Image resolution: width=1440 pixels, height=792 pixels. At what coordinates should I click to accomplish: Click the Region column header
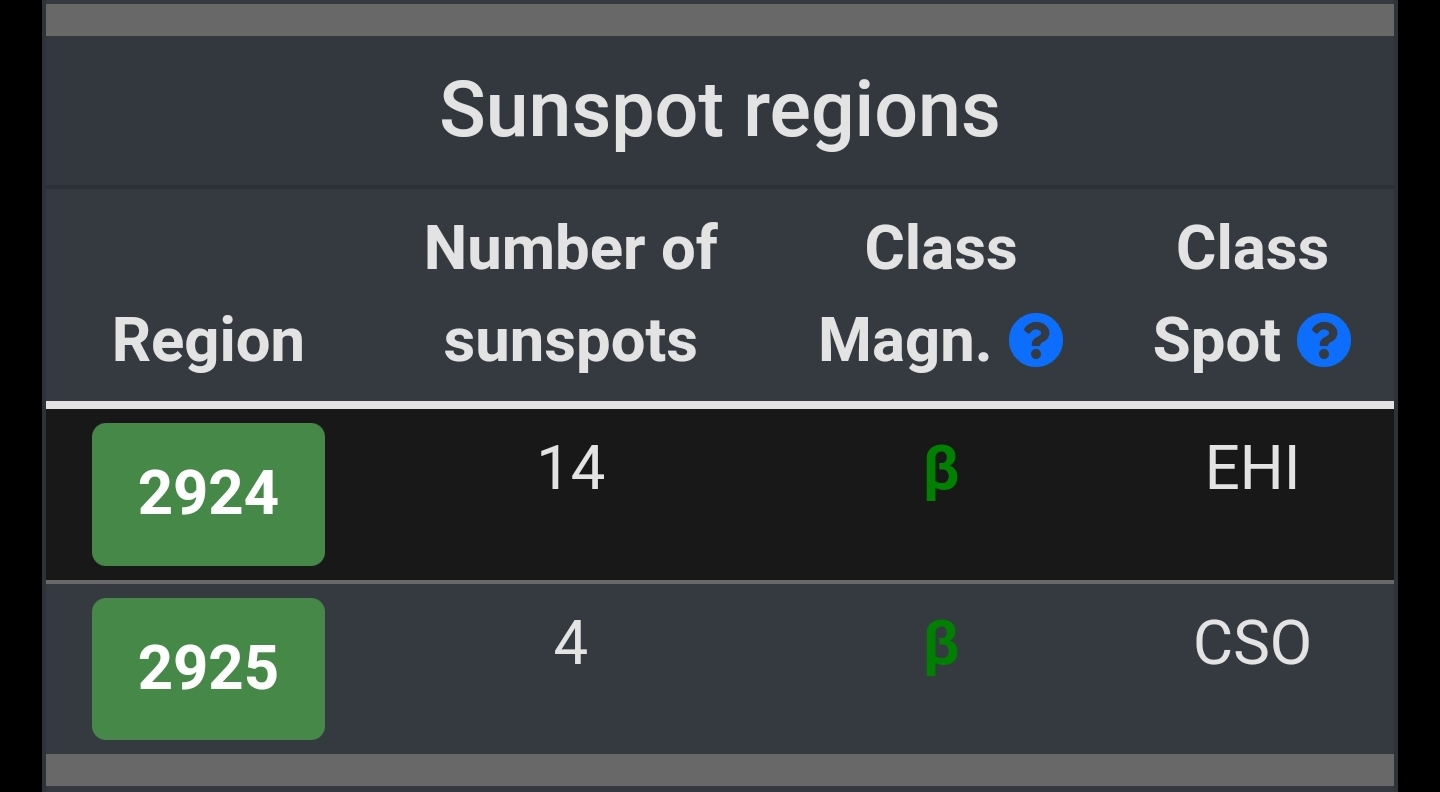click(x=208, y=341)
